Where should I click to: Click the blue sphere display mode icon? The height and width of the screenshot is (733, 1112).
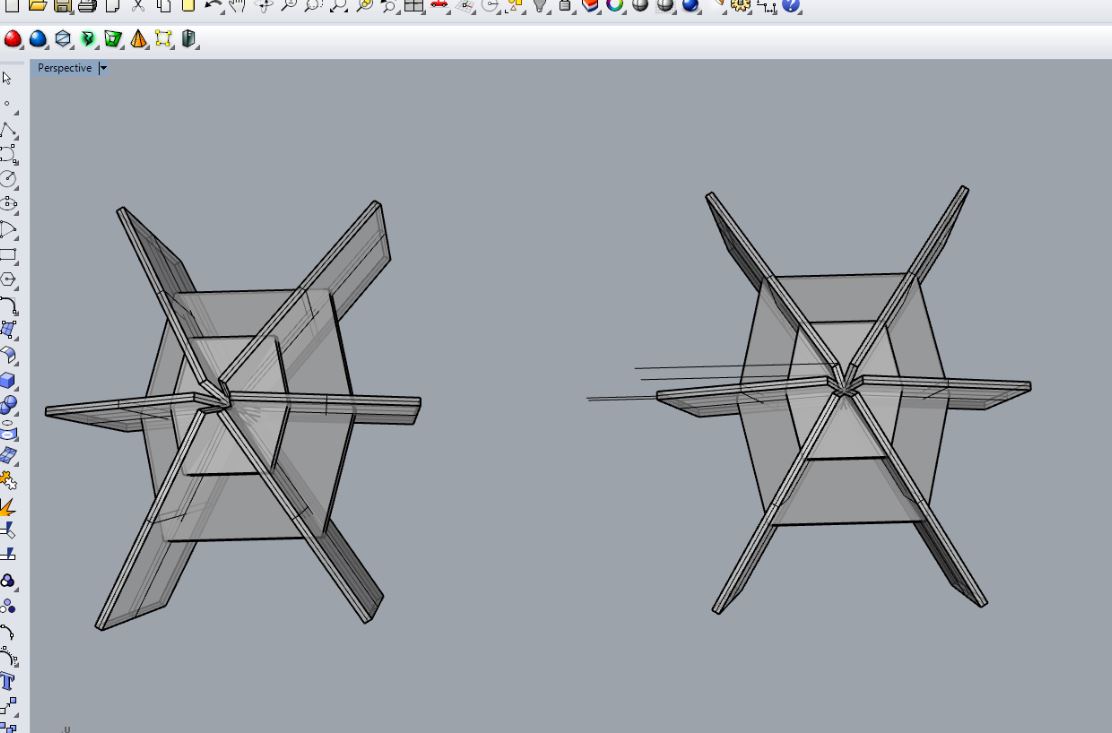(x=38, y=39)
